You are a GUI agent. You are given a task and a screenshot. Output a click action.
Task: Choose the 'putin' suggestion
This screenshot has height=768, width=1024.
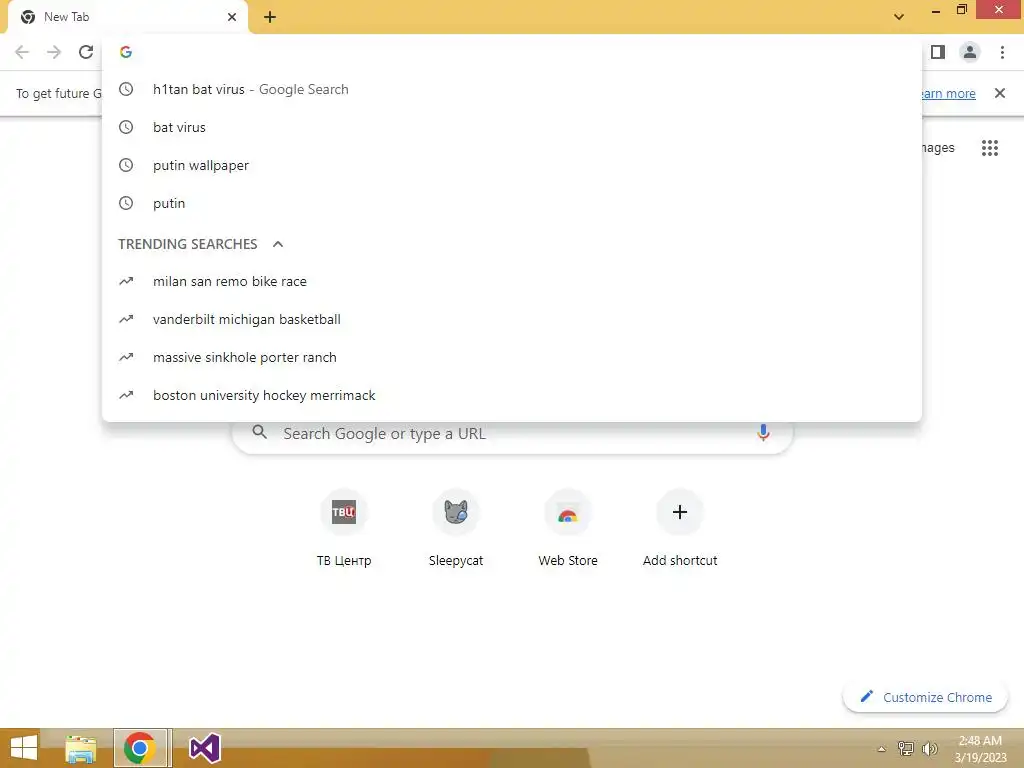[x=512, y=203]
